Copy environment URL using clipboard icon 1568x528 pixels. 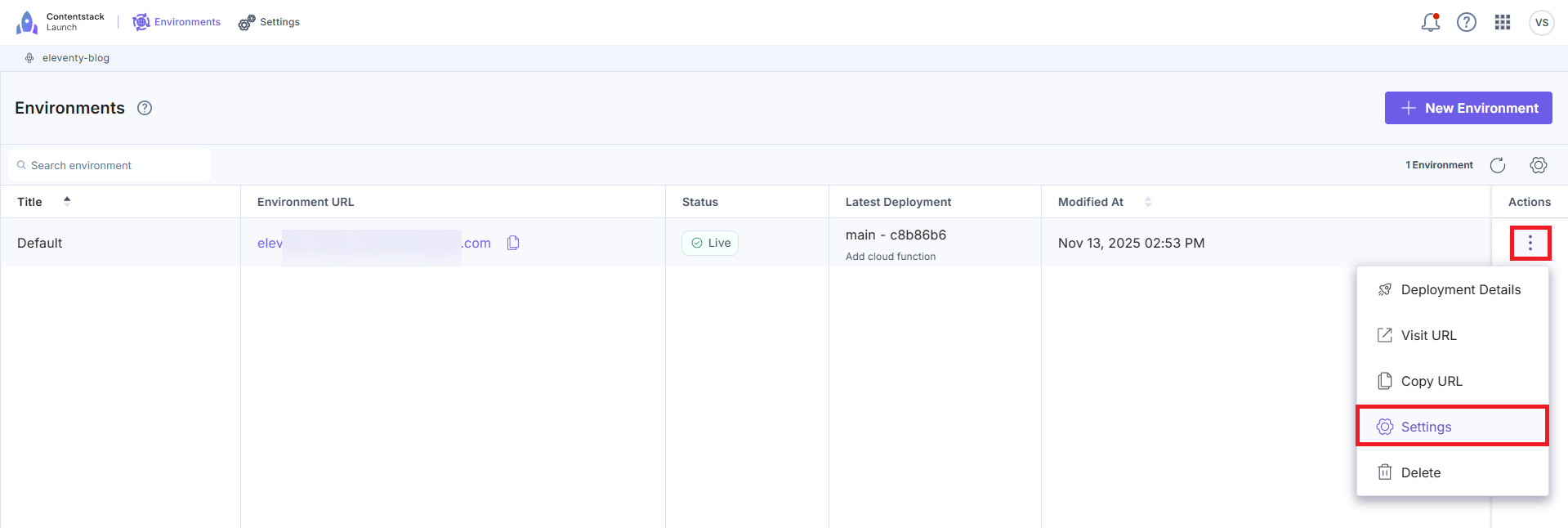(x=513, y=243)
